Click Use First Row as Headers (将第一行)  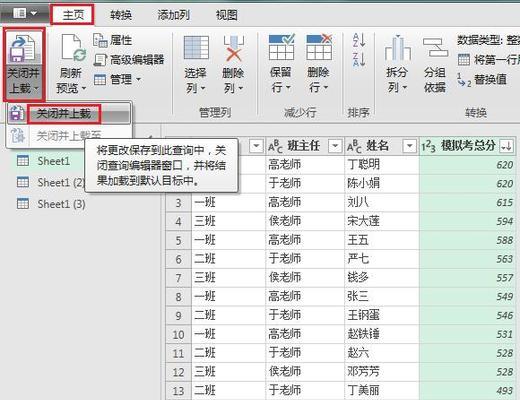488,60
